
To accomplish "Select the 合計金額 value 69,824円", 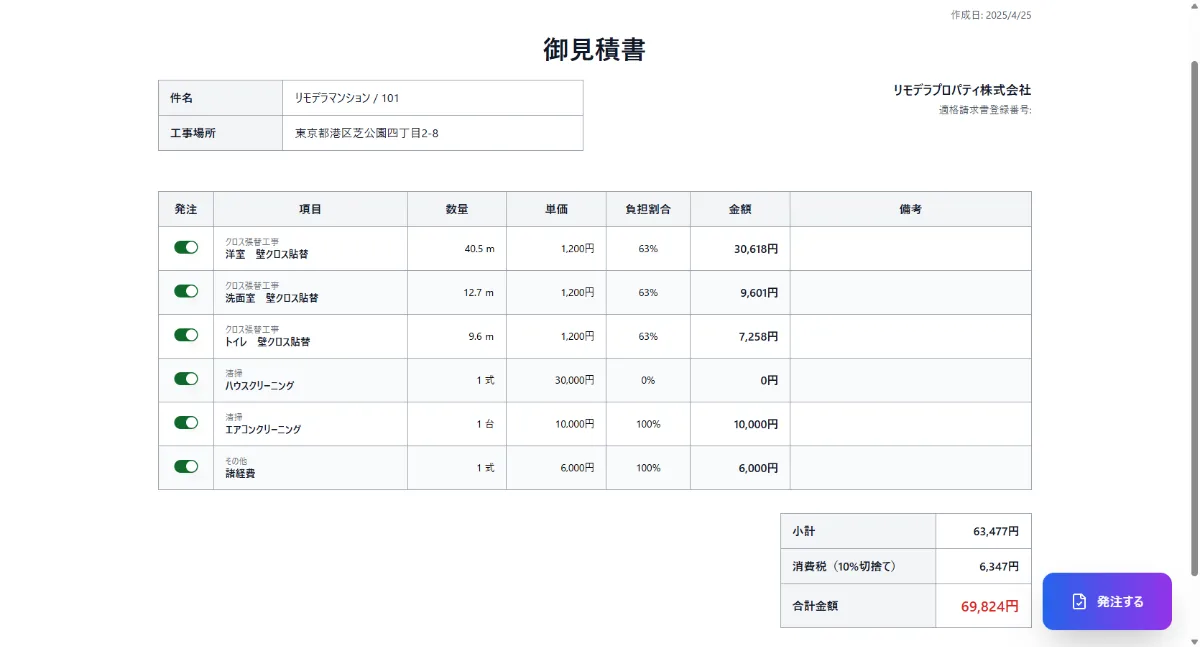I will [990, 606].
